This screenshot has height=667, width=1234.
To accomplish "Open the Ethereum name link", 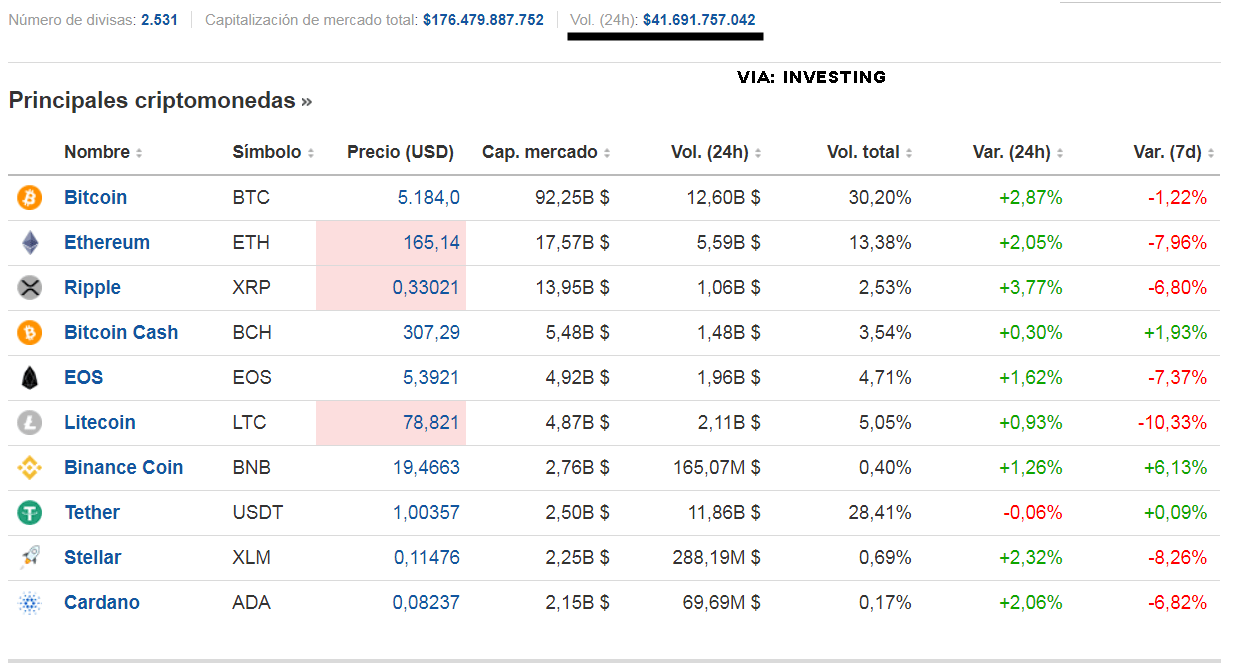I will pyautogui.click(x=107, y=243).
